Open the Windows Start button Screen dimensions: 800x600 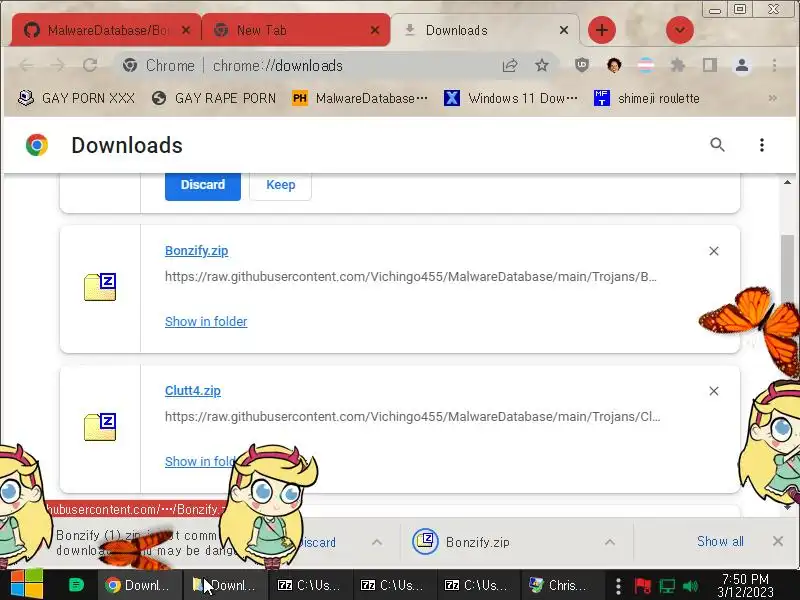(27, 585)
